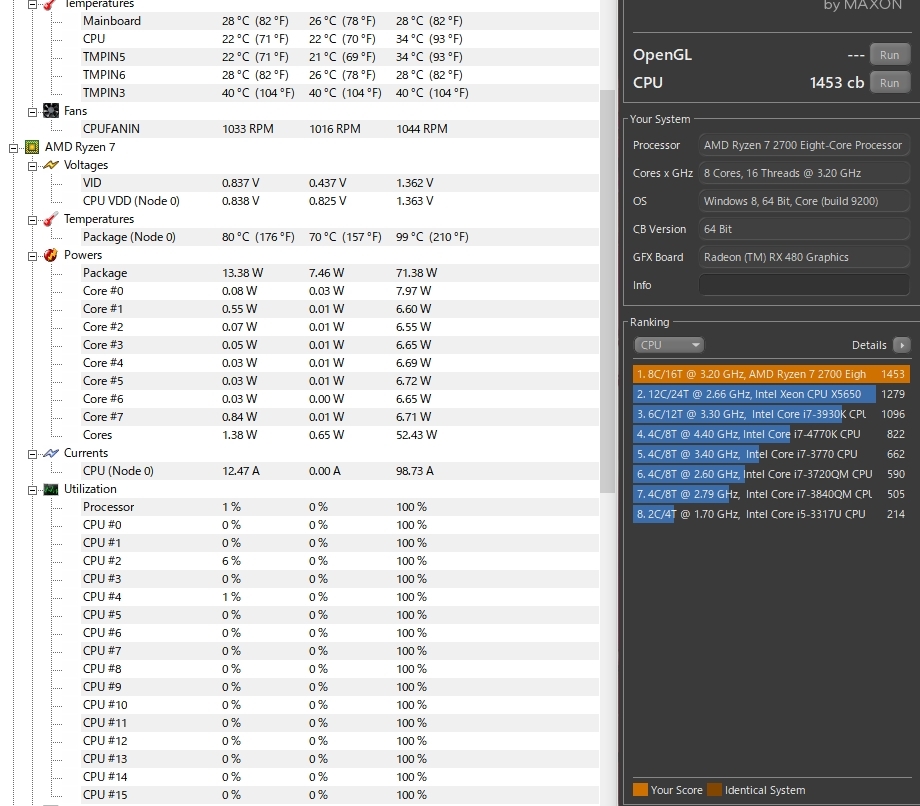Select the Package (Node 0) temperature row
Viewport: 920px width, 806px height.
click(340, 237)
